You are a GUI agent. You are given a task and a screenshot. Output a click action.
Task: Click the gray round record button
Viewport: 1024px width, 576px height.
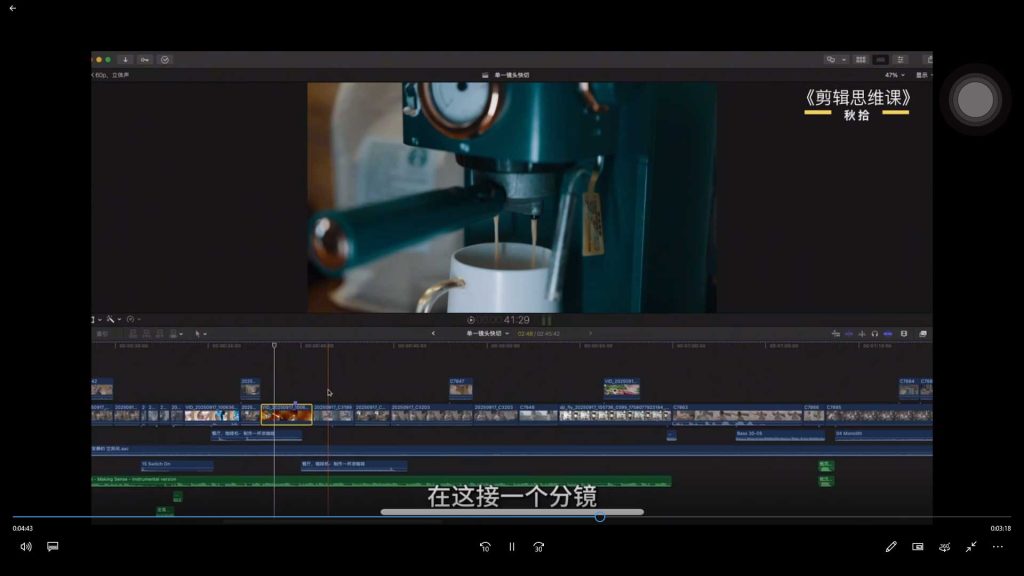click(x=975, y=100)
